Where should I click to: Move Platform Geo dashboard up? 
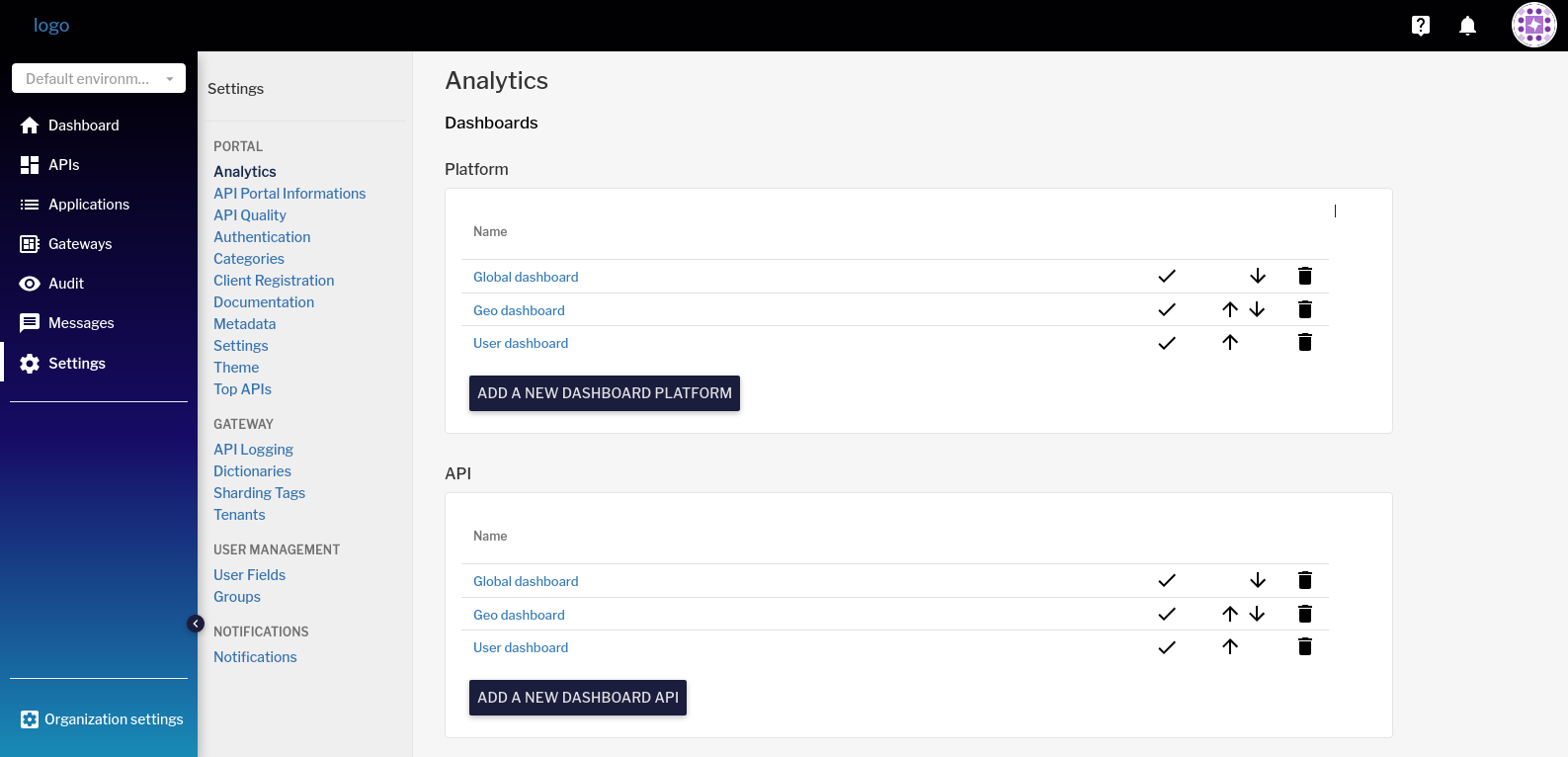coord(1229,309)
